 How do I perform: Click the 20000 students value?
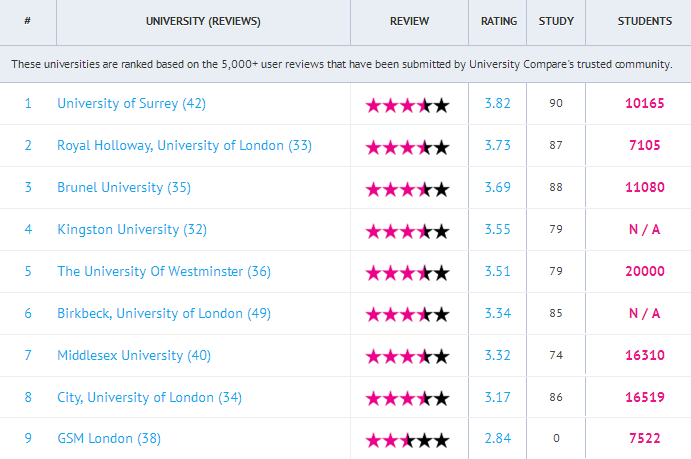pos(645,271)
